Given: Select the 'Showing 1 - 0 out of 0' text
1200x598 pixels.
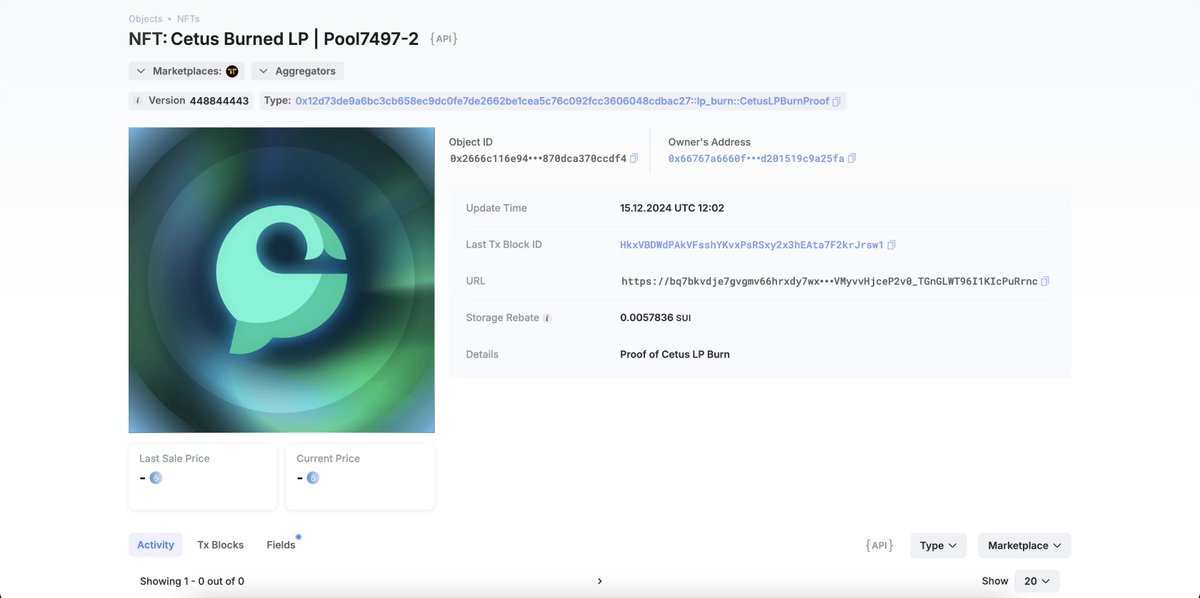Looking at the screenshot, I should (192, 581).
